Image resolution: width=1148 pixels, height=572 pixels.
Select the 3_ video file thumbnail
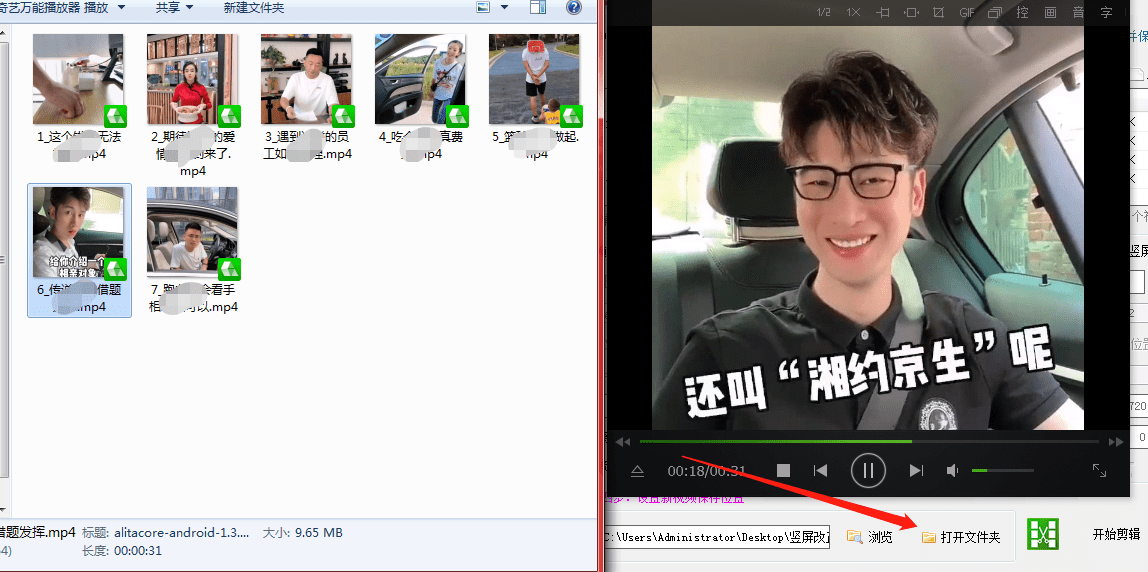[x=308, y=97]
